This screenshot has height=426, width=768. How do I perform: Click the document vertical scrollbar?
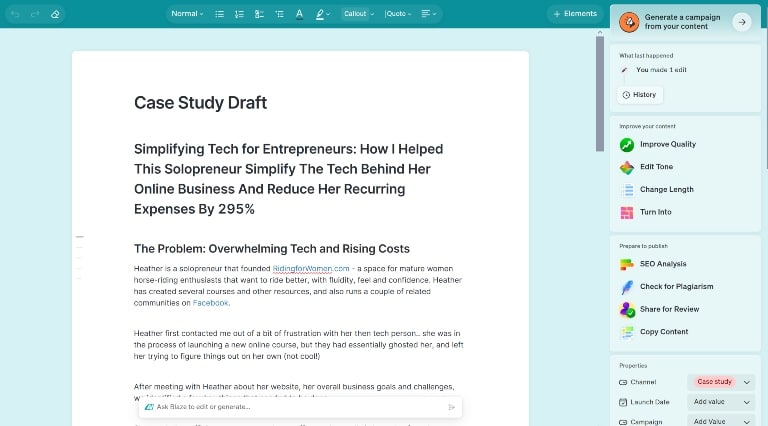(600, 93)
